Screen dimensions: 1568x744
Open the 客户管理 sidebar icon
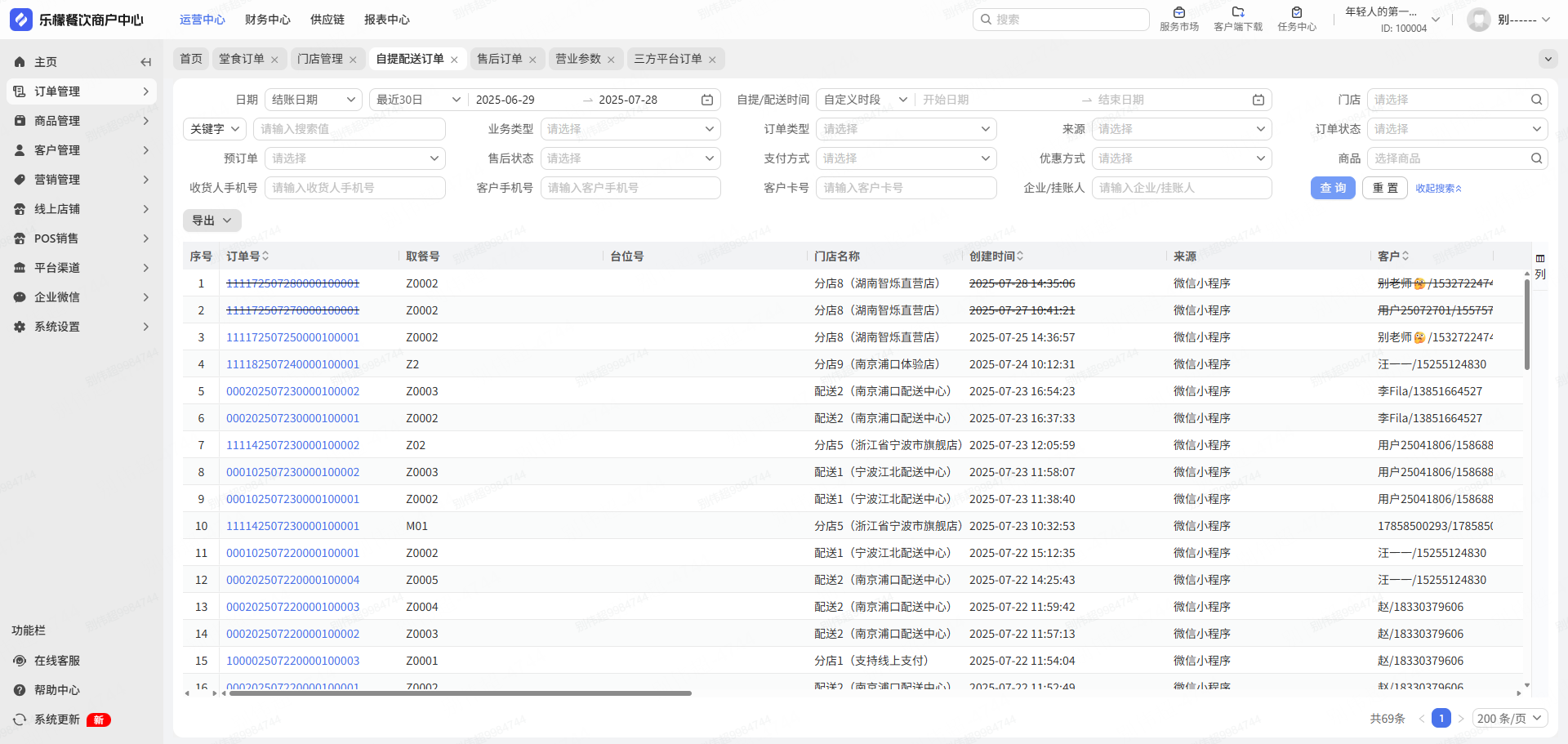click(x=20, y=150)
